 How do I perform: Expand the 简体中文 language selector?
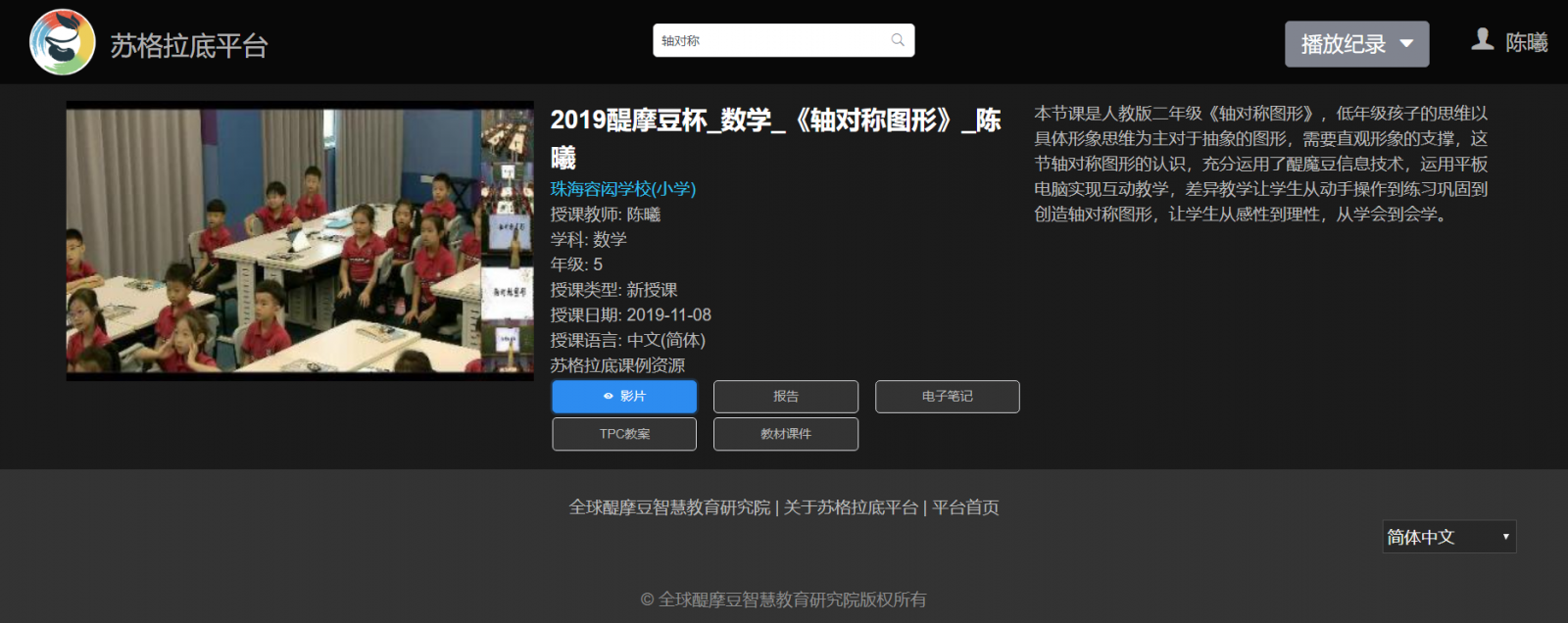[x=1448, y=537]
